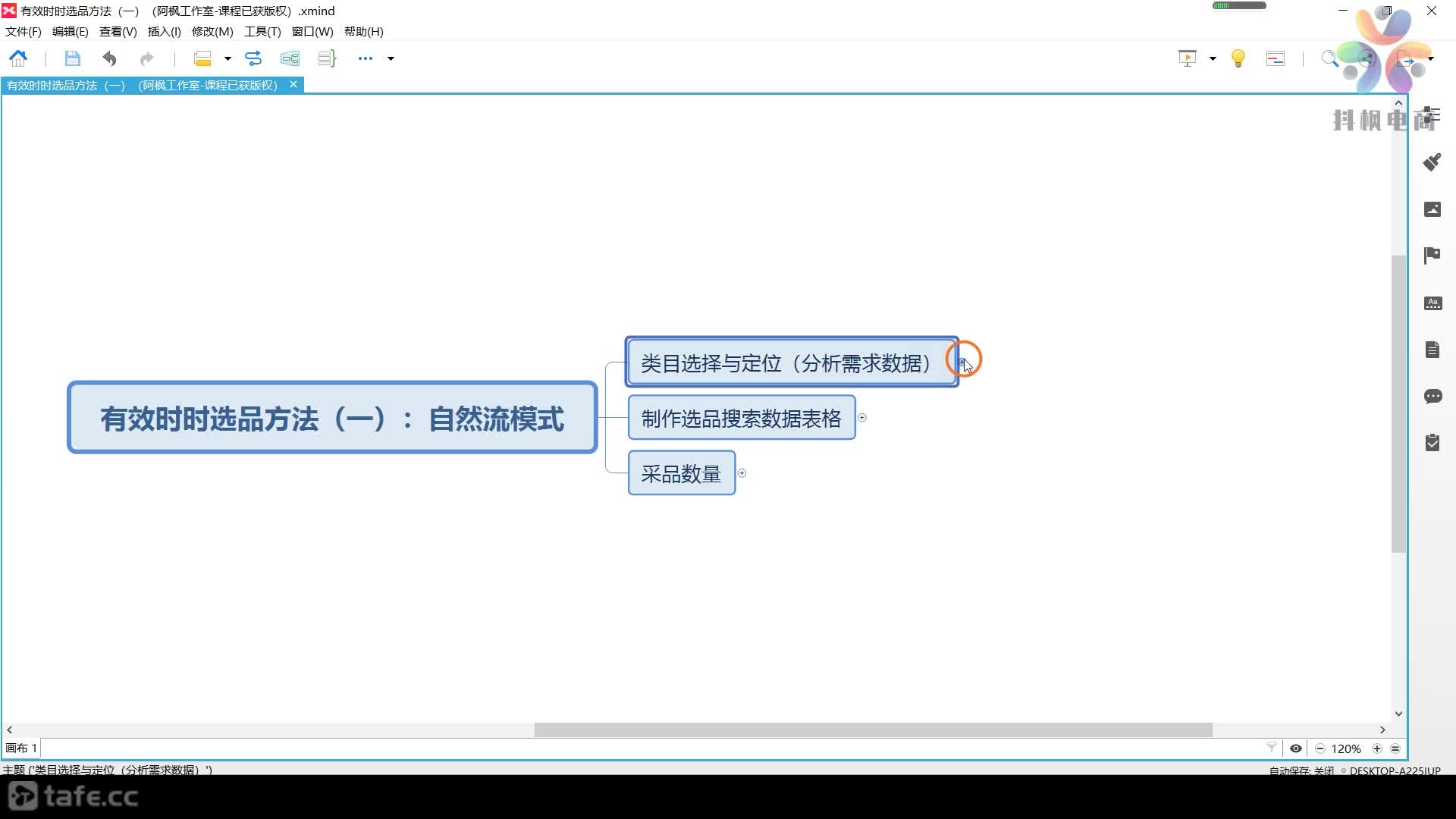
Task: Switch to sheet tab 画布 1
Action: pos(21,748)
